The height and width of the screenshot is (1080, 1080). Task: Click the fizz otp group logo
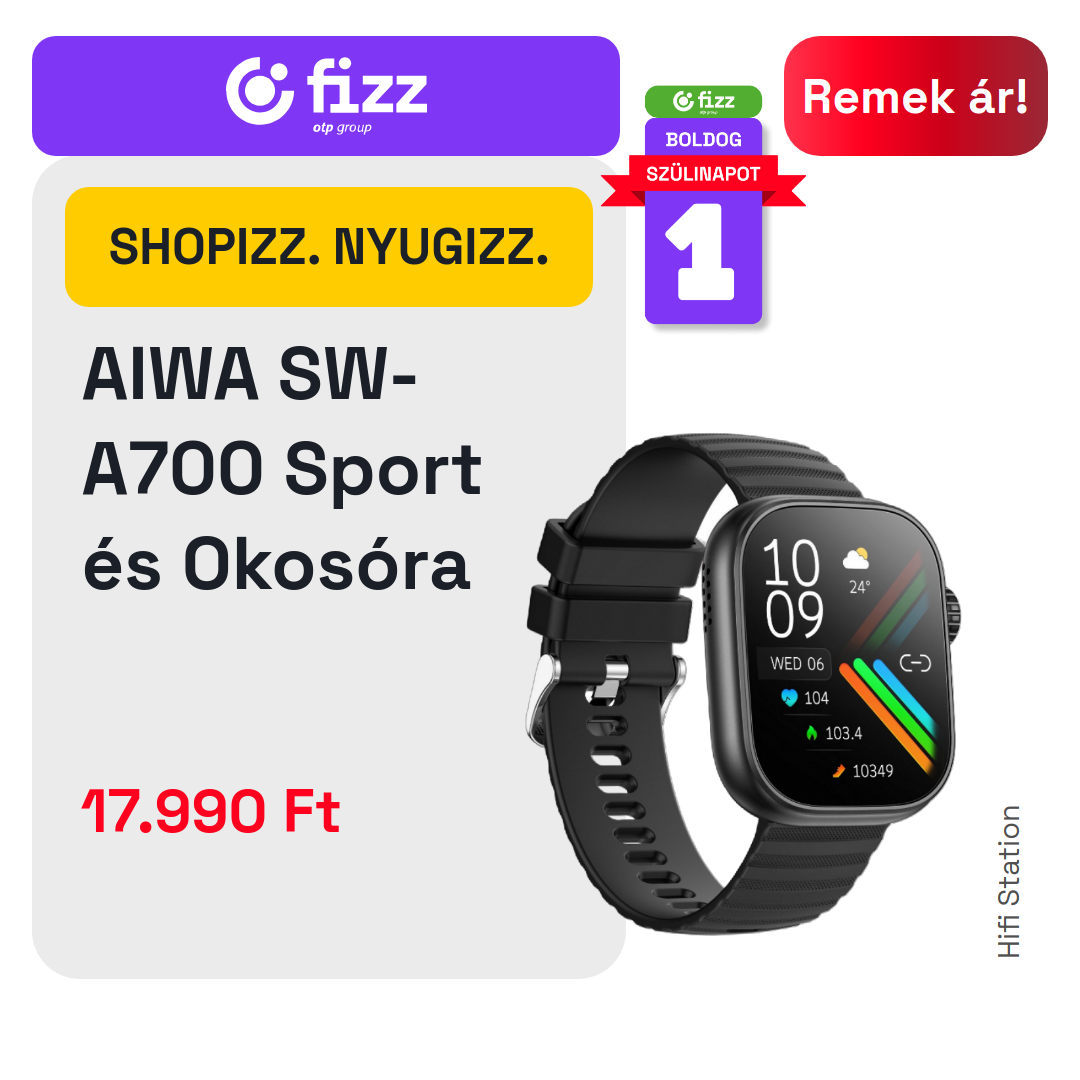coord(326,95)
